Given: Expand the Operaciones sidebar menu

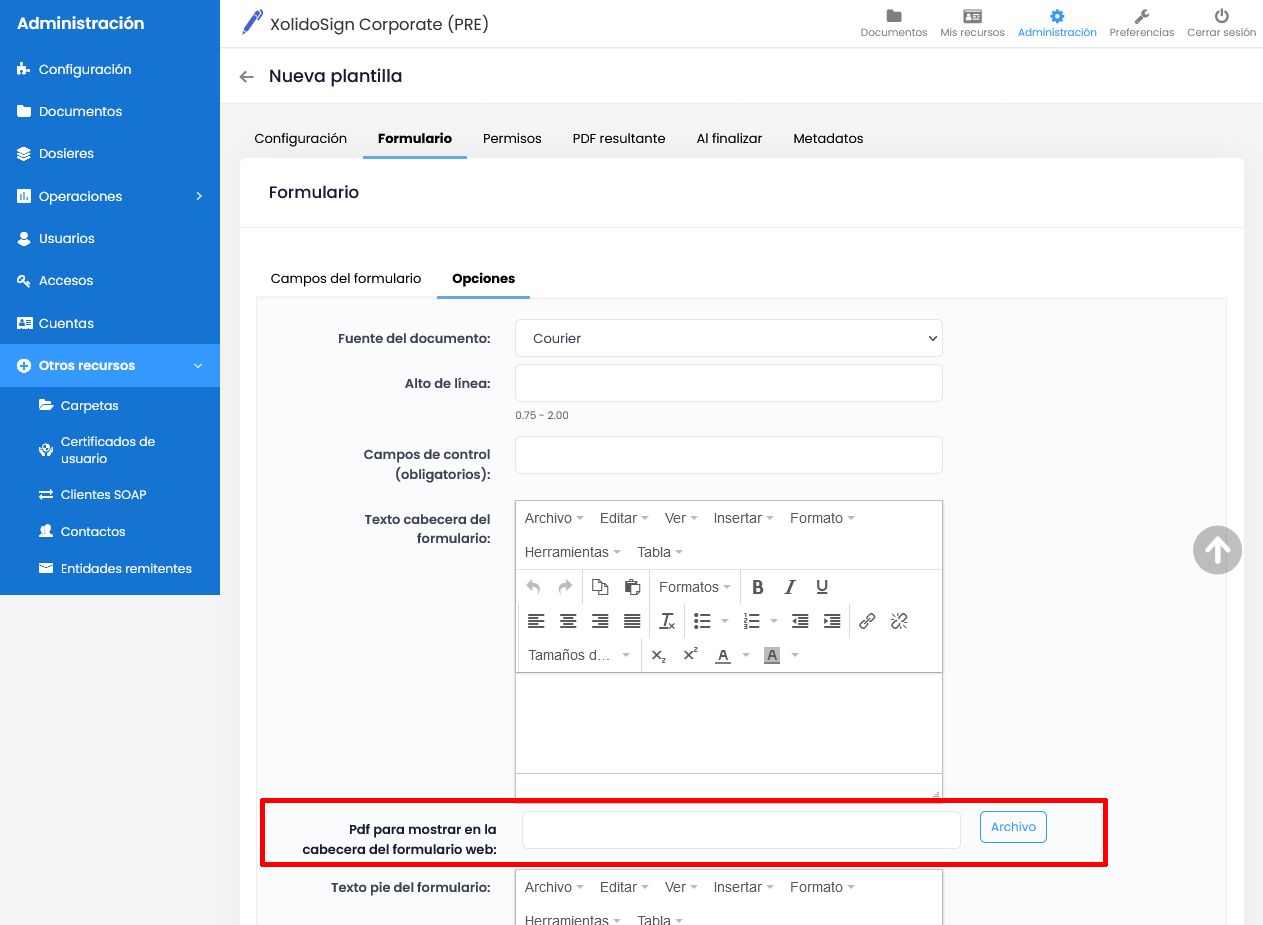Looking at the screenshot, I should coord(110,196).
